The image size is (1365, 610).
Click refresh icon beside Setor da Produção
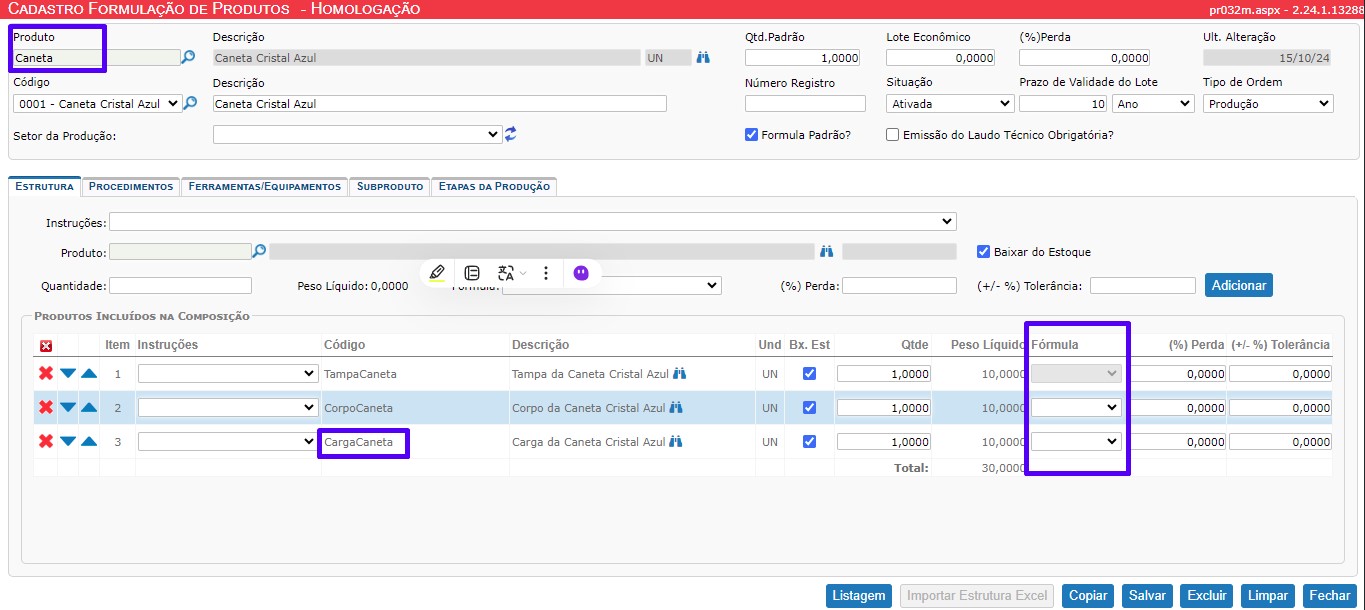(510, 134)
